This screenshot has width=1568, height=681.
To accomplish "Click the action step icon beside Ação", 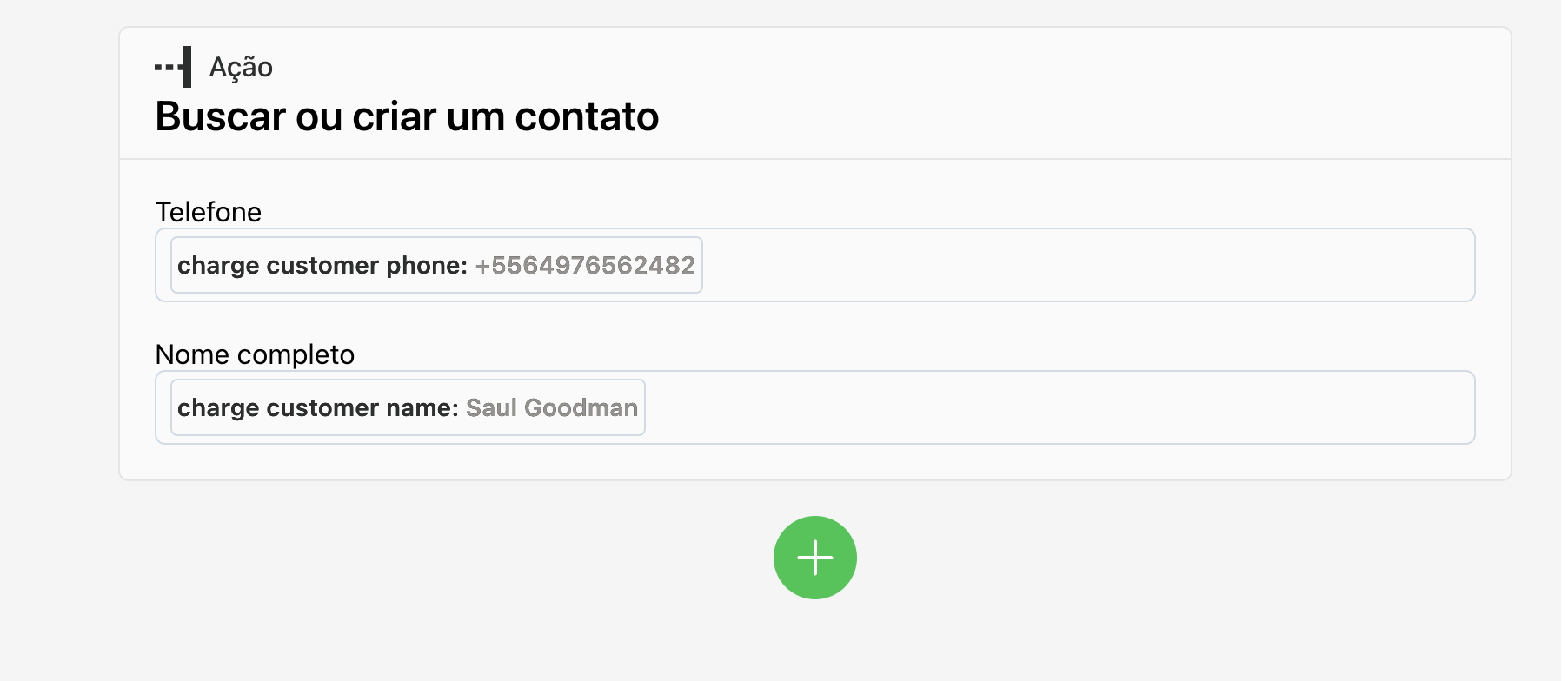I will 174,67.
